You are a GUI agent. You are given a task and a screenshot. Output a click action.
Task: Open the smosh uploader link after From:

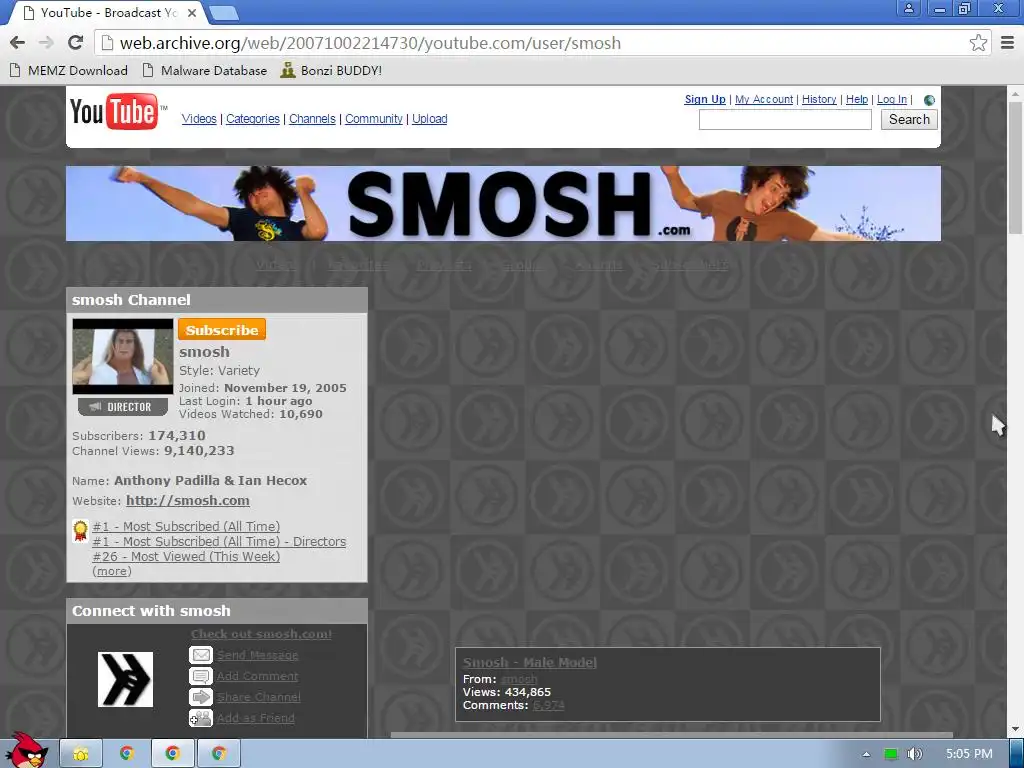click(x=519, y=679)
